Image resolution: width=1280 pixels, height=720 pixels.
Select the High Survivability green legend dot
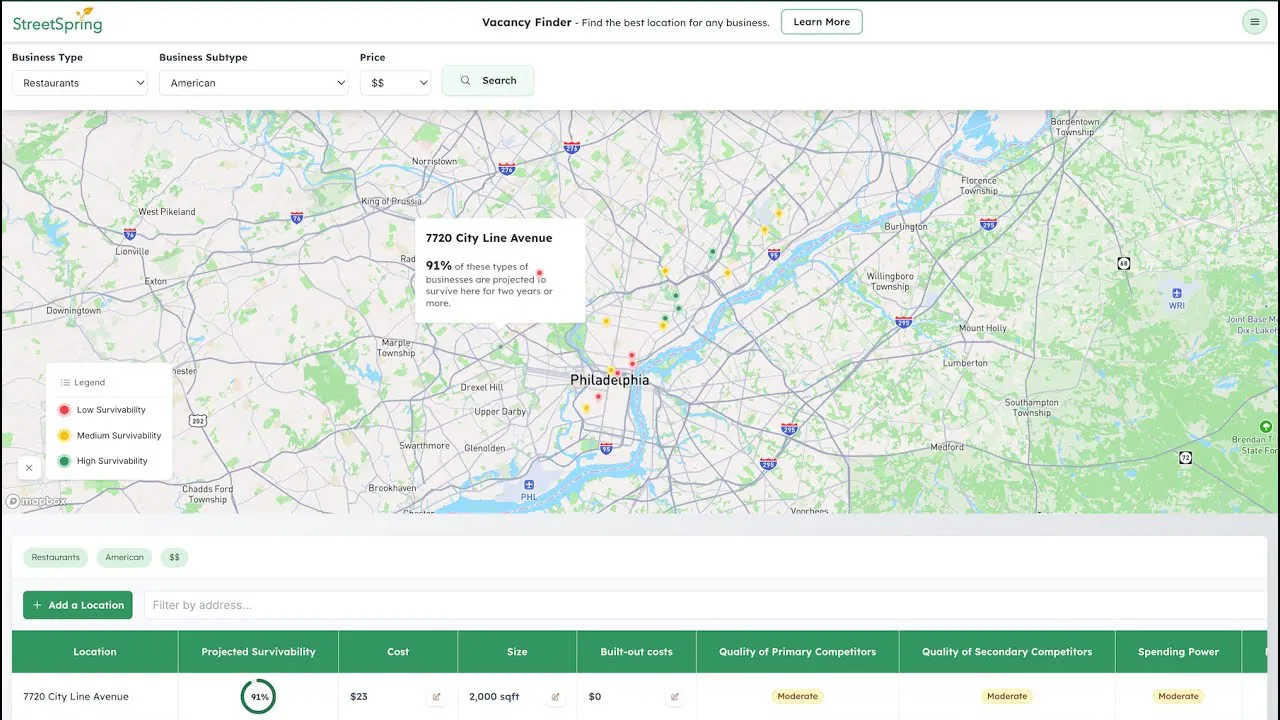pyautogui.click(x=64, y=461)
